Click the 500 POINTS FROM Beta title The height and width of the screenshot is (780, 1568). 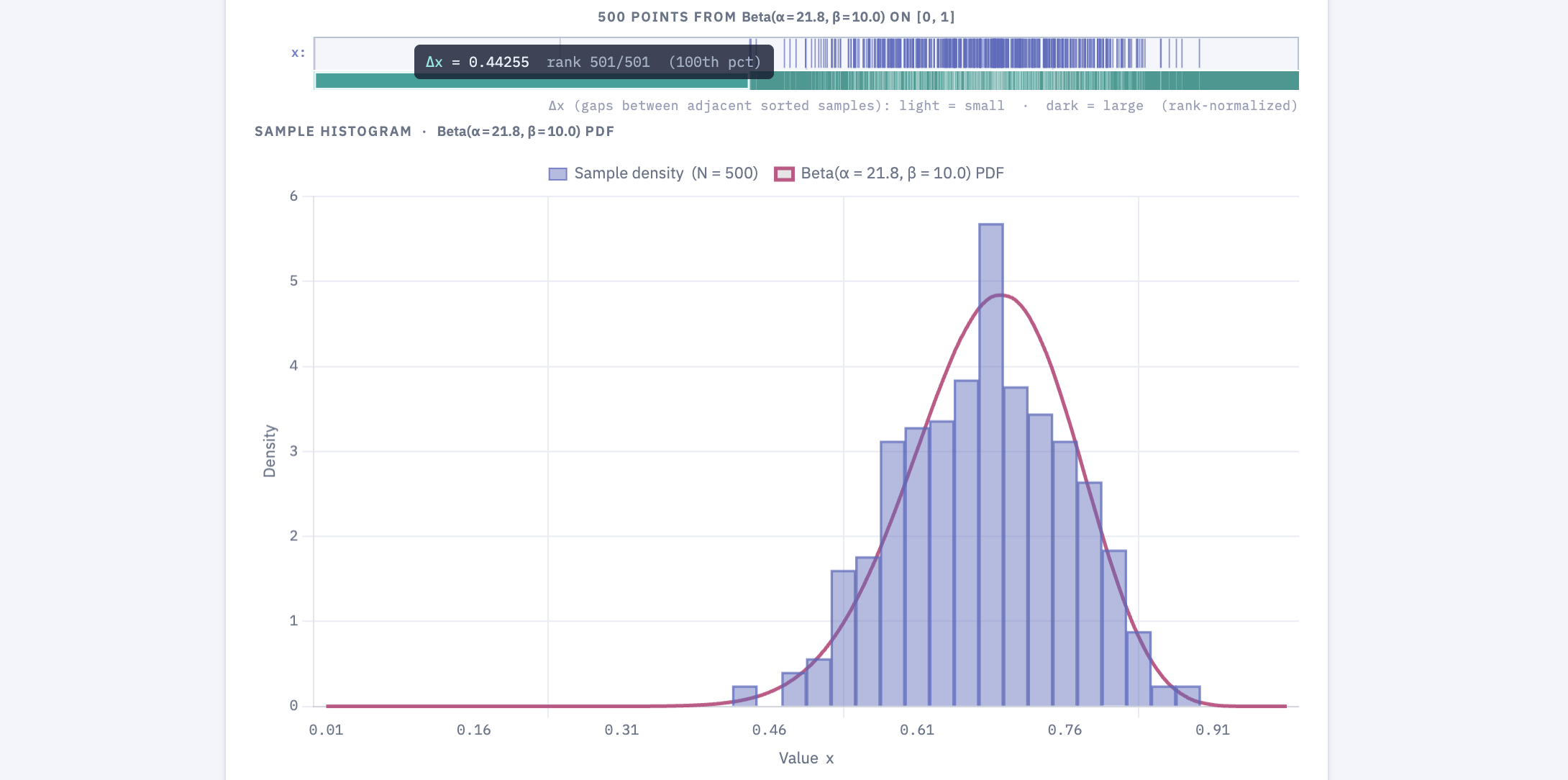777,17
